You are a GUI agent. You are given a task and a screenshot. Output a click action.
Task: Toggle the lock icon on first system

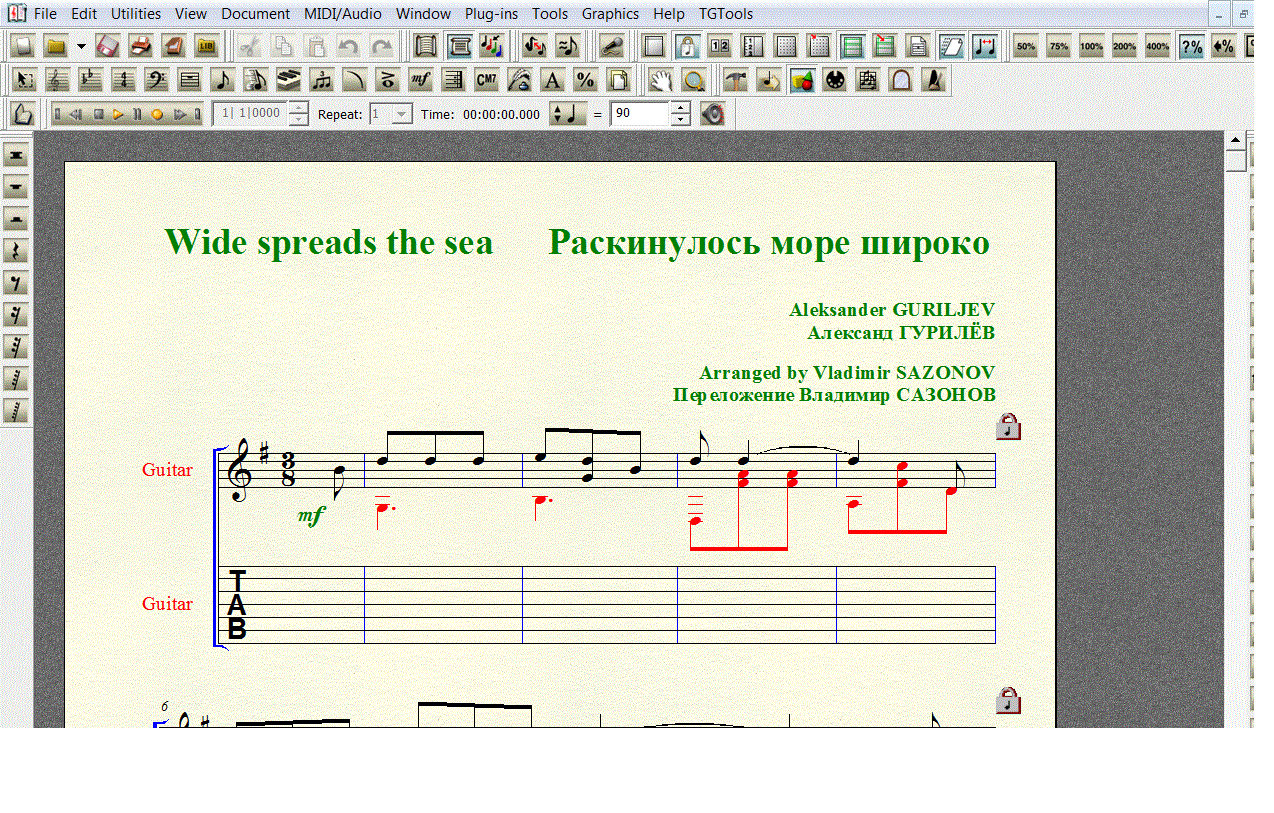(1008, 427)
